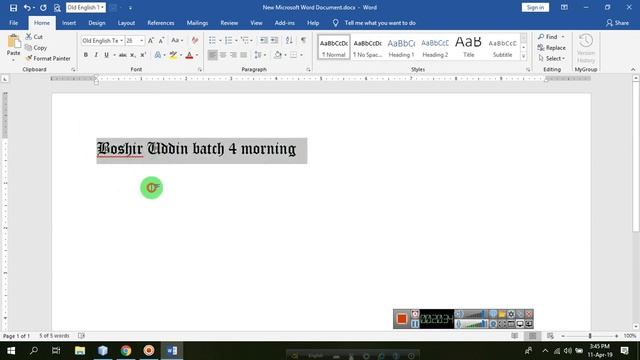Cut the selected text
This screenshot has height=360, width=640.
(x=34, y=37)
